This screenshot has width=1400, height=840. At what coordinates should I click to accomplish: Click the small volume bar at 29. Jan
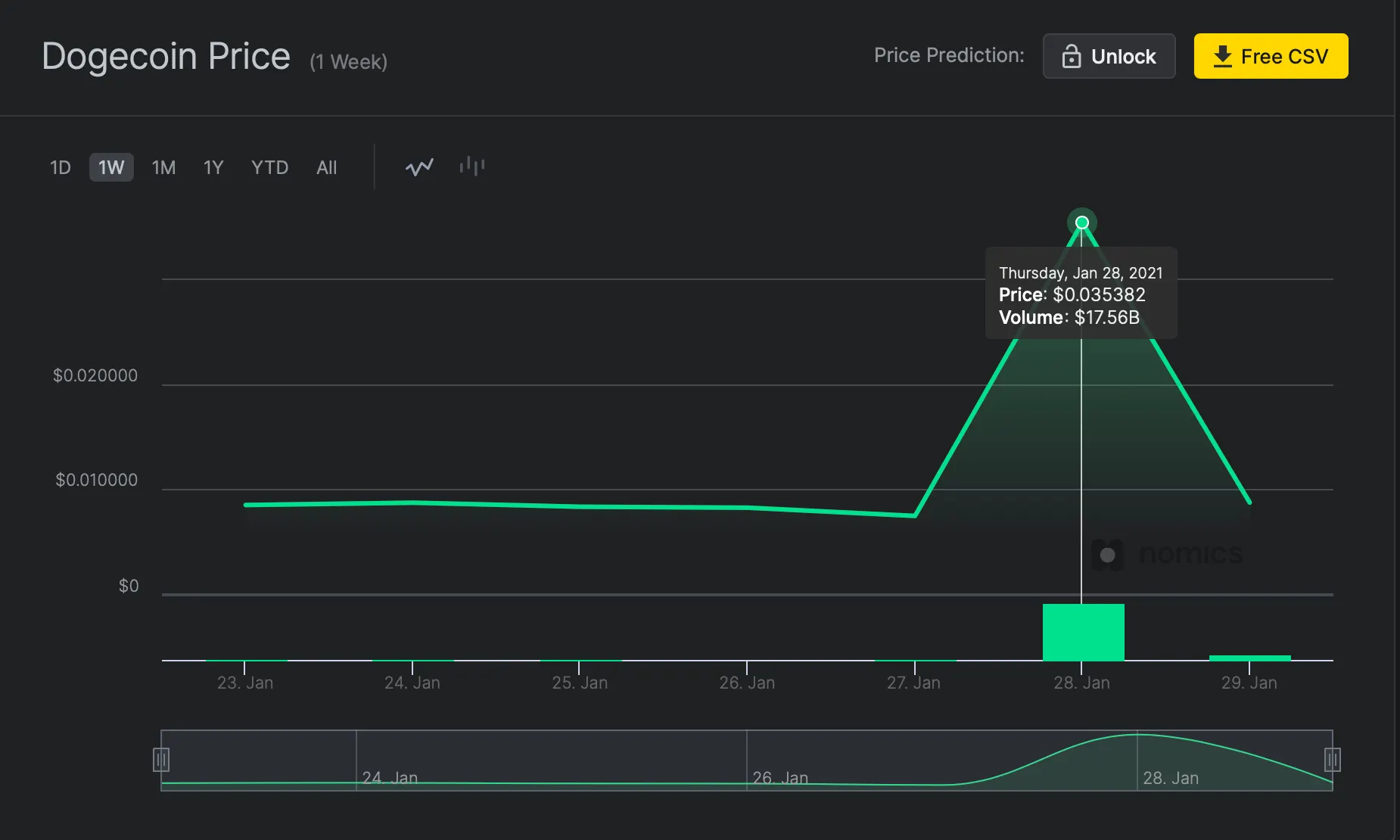1250,658
